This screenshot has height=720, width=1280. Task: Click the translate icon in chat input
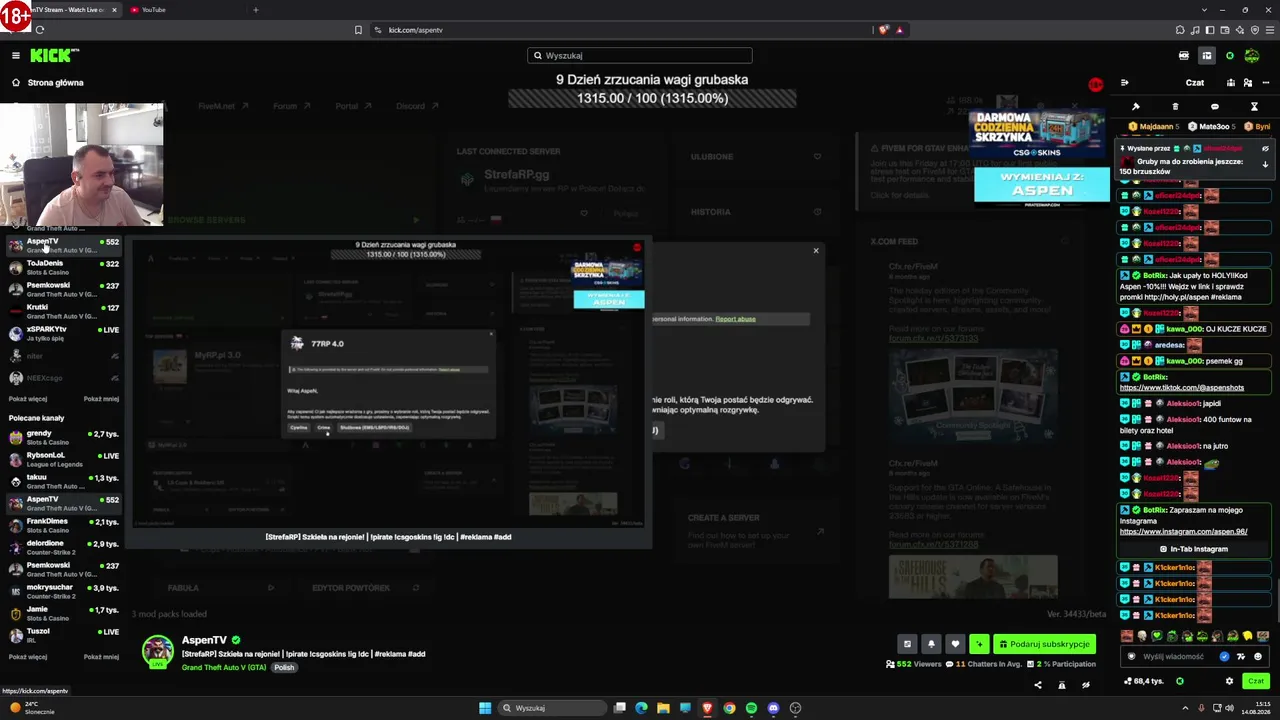click(x=1241, y=657)
